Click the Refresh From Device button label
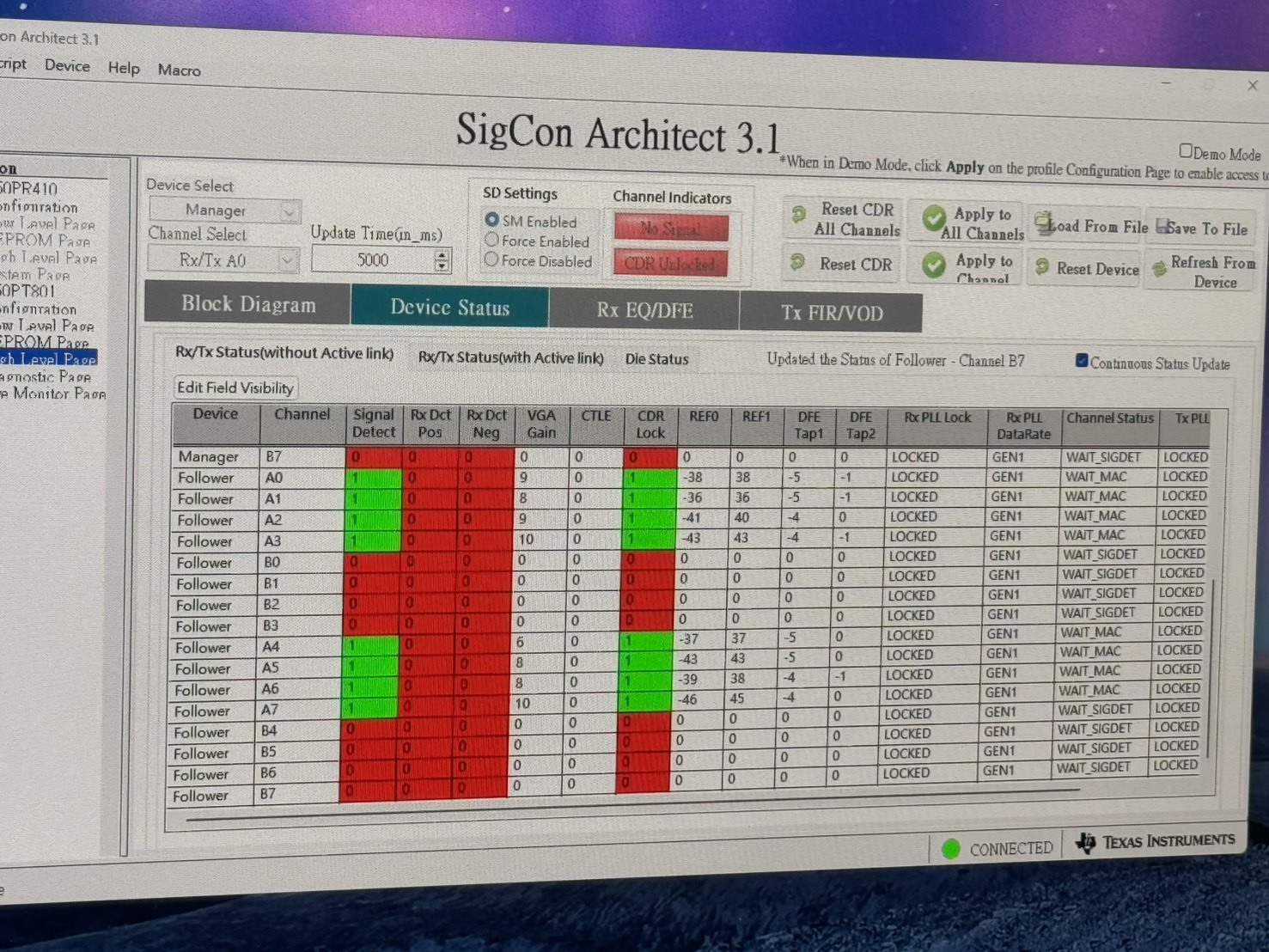 click(1212, 272)
